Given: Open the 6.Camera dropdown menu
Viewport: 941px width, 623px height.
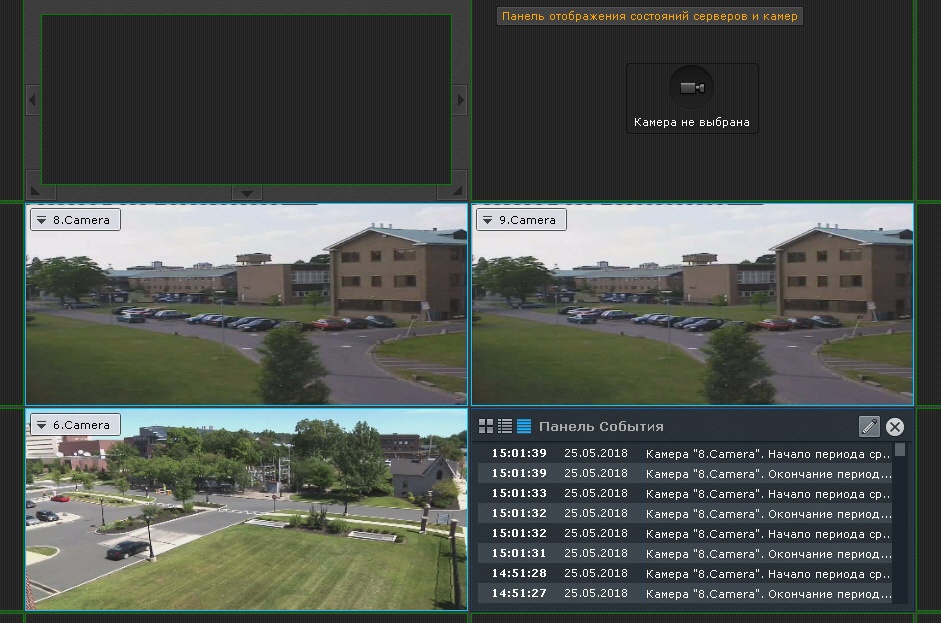Looking at the screenshot, I should coord(43,425).
